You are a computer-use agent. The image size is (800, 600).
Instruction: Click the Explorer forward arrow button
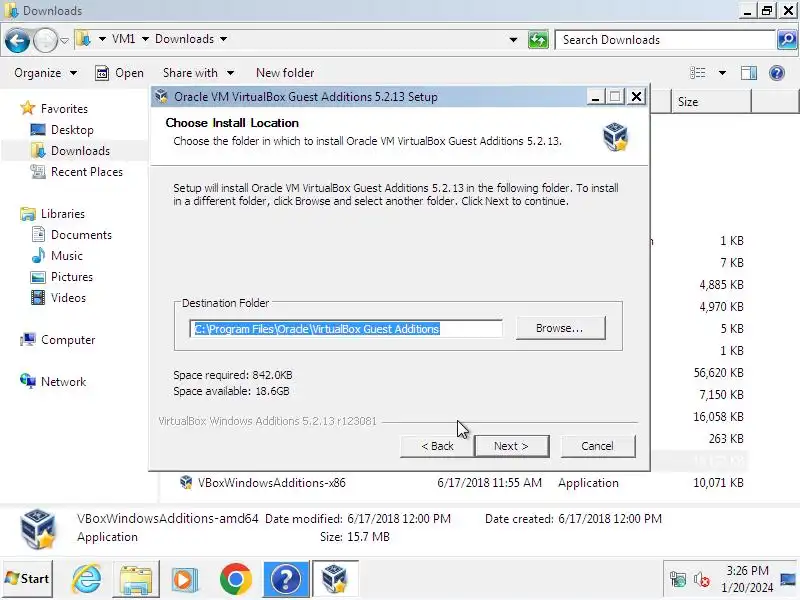coord(45,40)
